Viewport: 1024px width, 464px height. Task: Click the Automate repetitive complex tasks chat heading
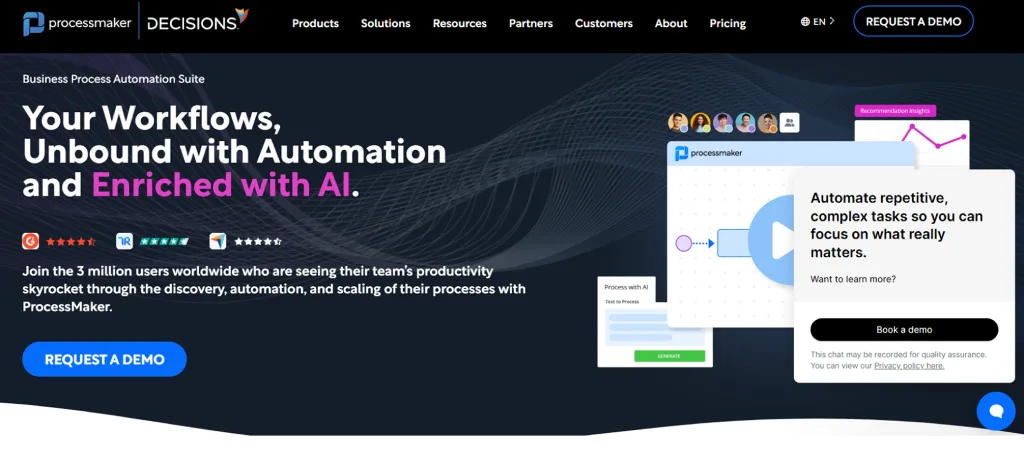(x=897, y=225)
